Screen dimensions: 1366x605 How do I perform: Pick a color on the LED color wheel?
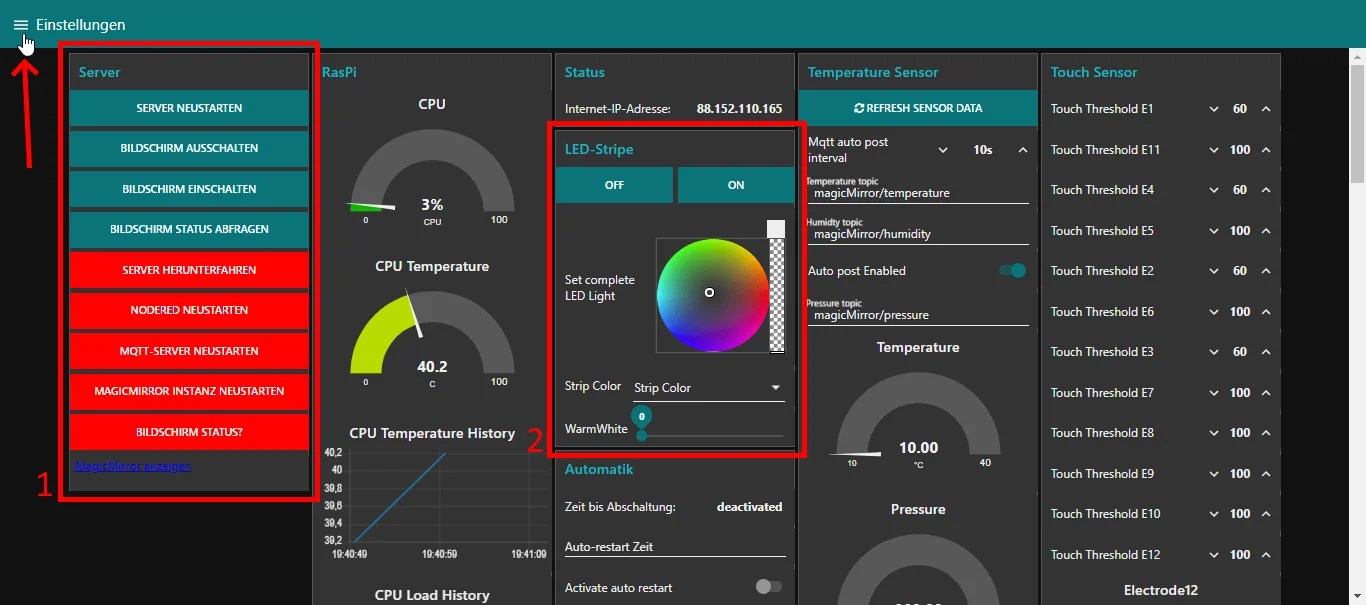pyautogui.click(x=710, y=293)
